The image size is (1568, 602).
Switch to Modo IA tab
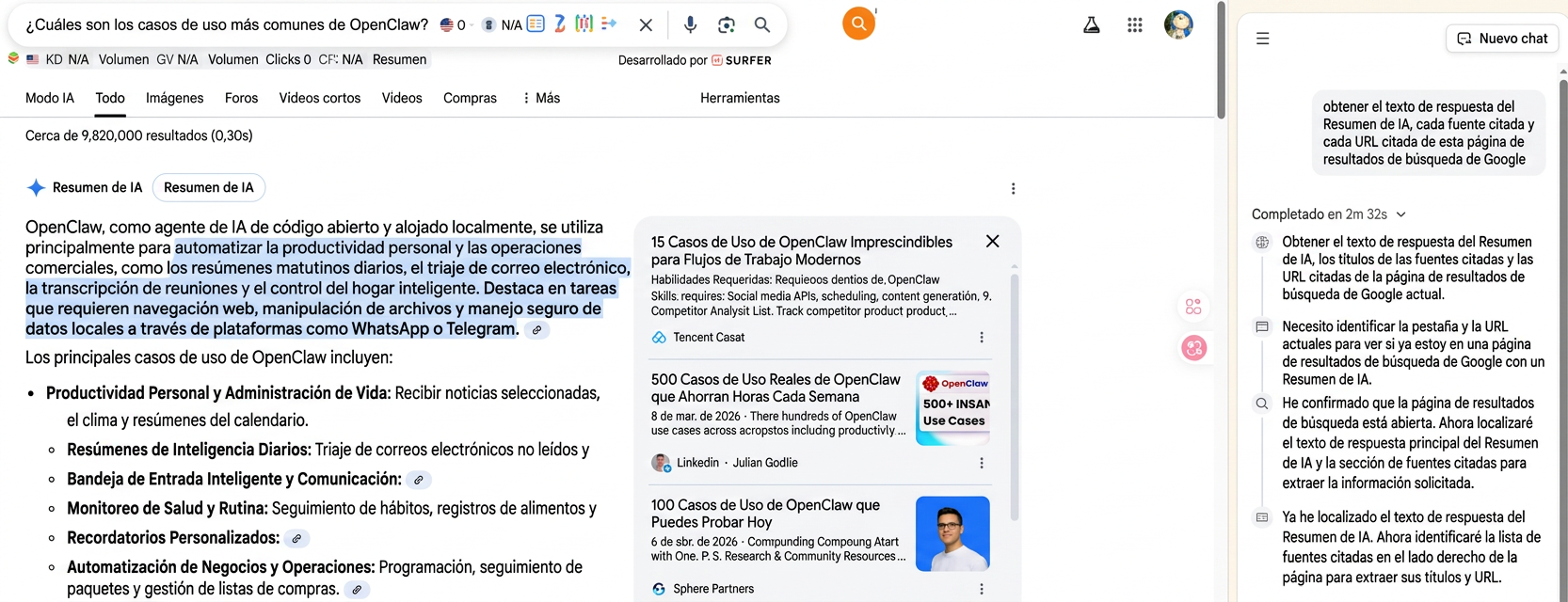tap(50, 98)
